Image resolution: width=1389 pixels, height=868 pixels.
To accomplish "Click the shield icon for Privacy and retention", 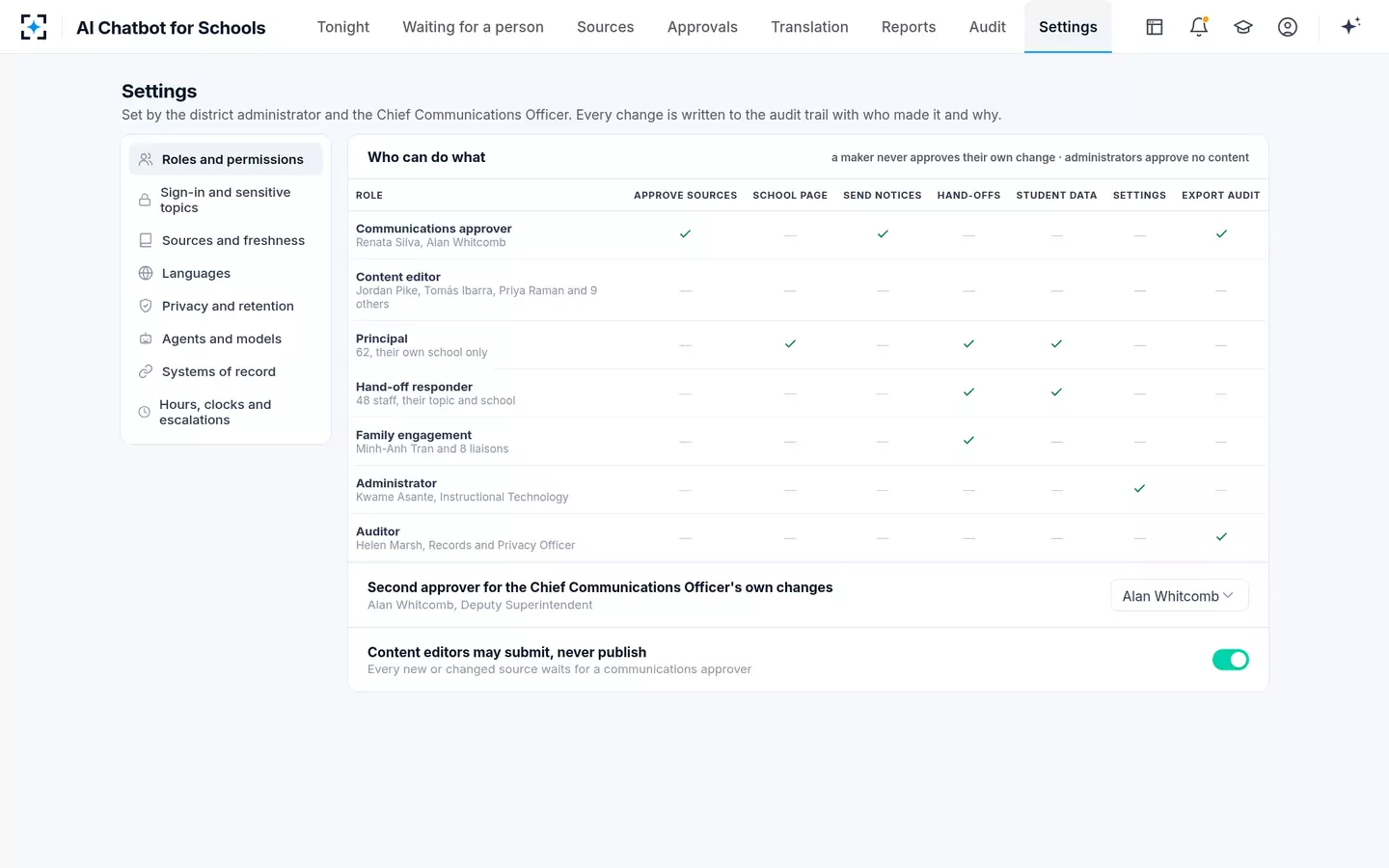I will coord(146,306).
